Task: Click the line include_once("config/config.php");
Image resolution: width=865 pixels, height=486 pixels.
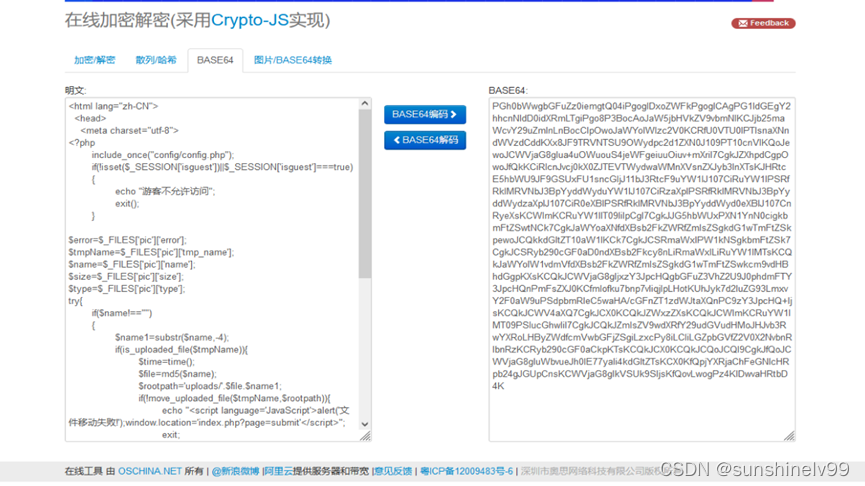Action: click(163, 155)
